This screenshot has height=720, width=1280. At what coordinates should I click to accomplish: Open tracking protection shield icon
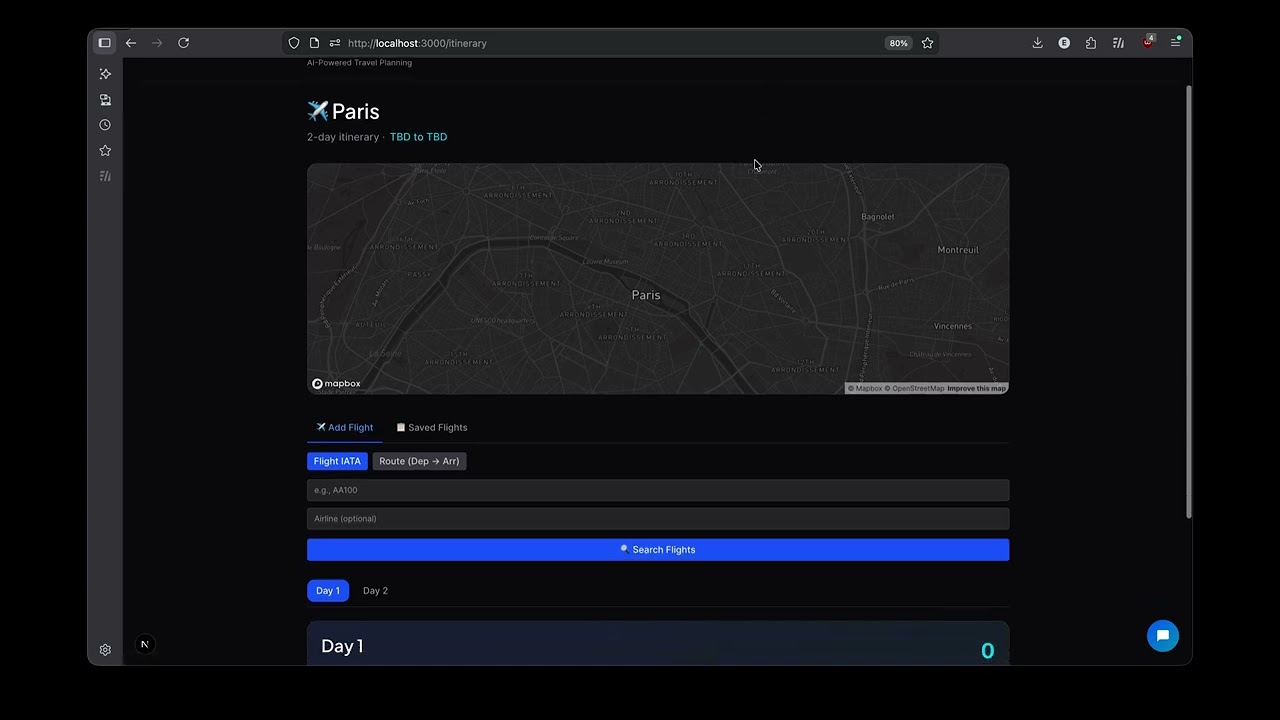(x=294, y=43)
